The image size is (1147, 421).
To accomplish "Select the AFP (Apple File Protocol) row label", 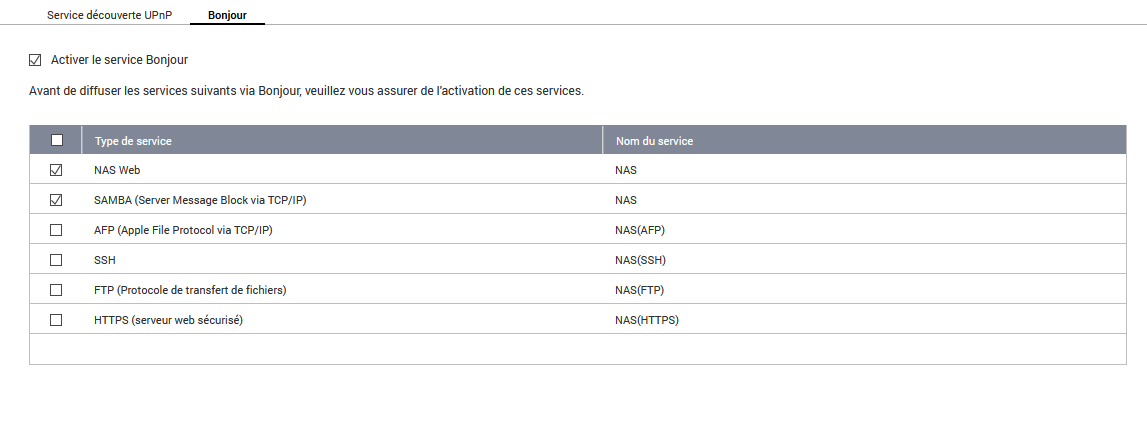I will [x=183, y=230].
